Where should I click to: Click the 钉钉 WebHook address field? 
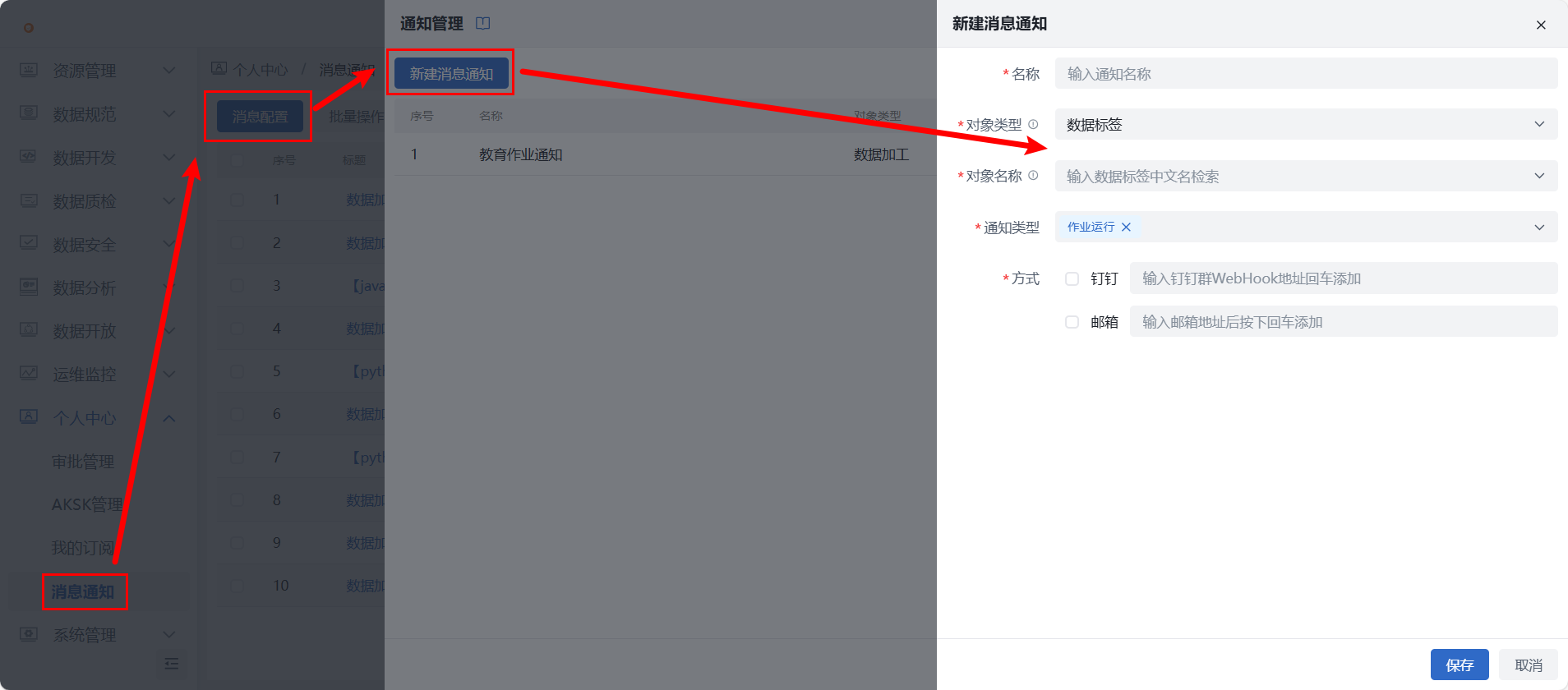pyautogui.click(x=1344, y=278)
